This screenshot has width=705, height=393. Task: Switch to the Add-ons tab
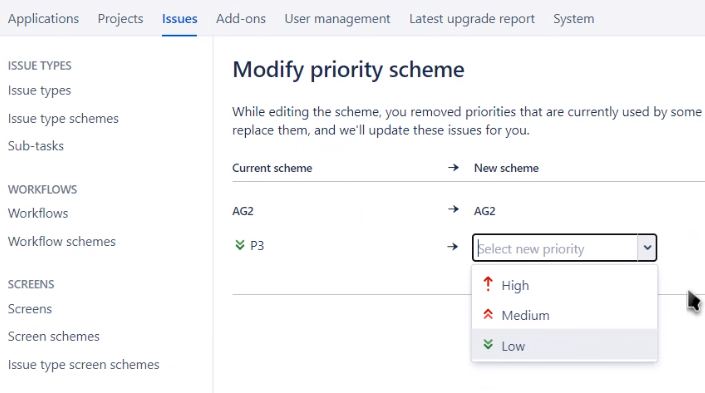point(241,18)
